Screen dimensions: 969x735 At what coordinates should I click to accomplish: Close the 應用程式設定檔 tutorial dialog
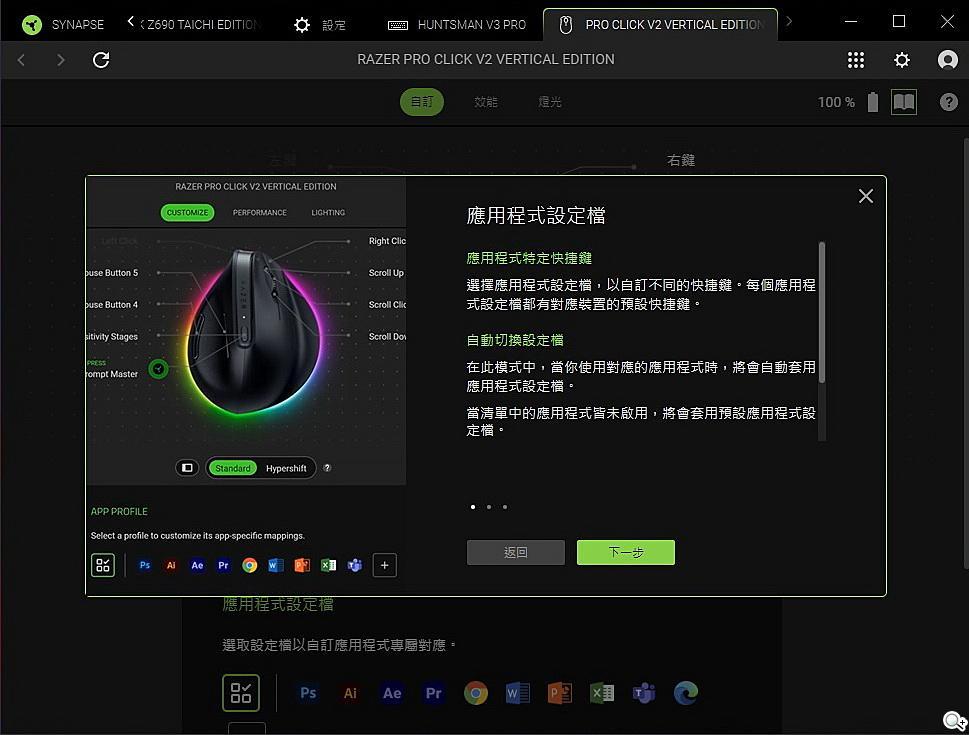(865, 196)
